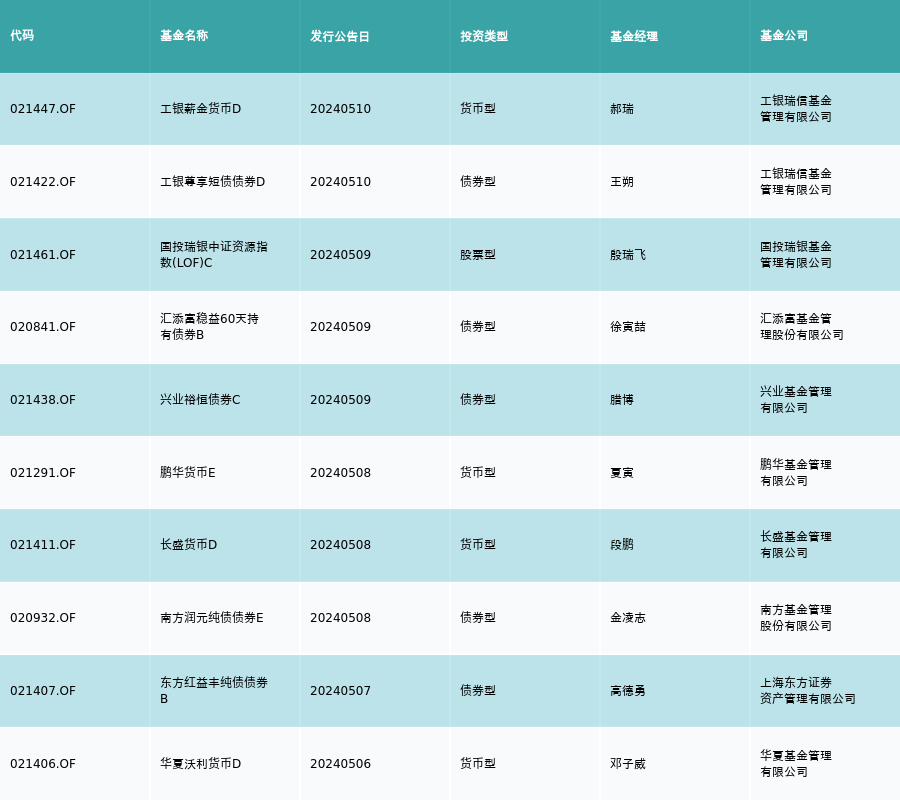Viewport: 900px width, 800px height.
Task: Click company 华夏基金管理有限公司
Action: click(x=796, y=763)
